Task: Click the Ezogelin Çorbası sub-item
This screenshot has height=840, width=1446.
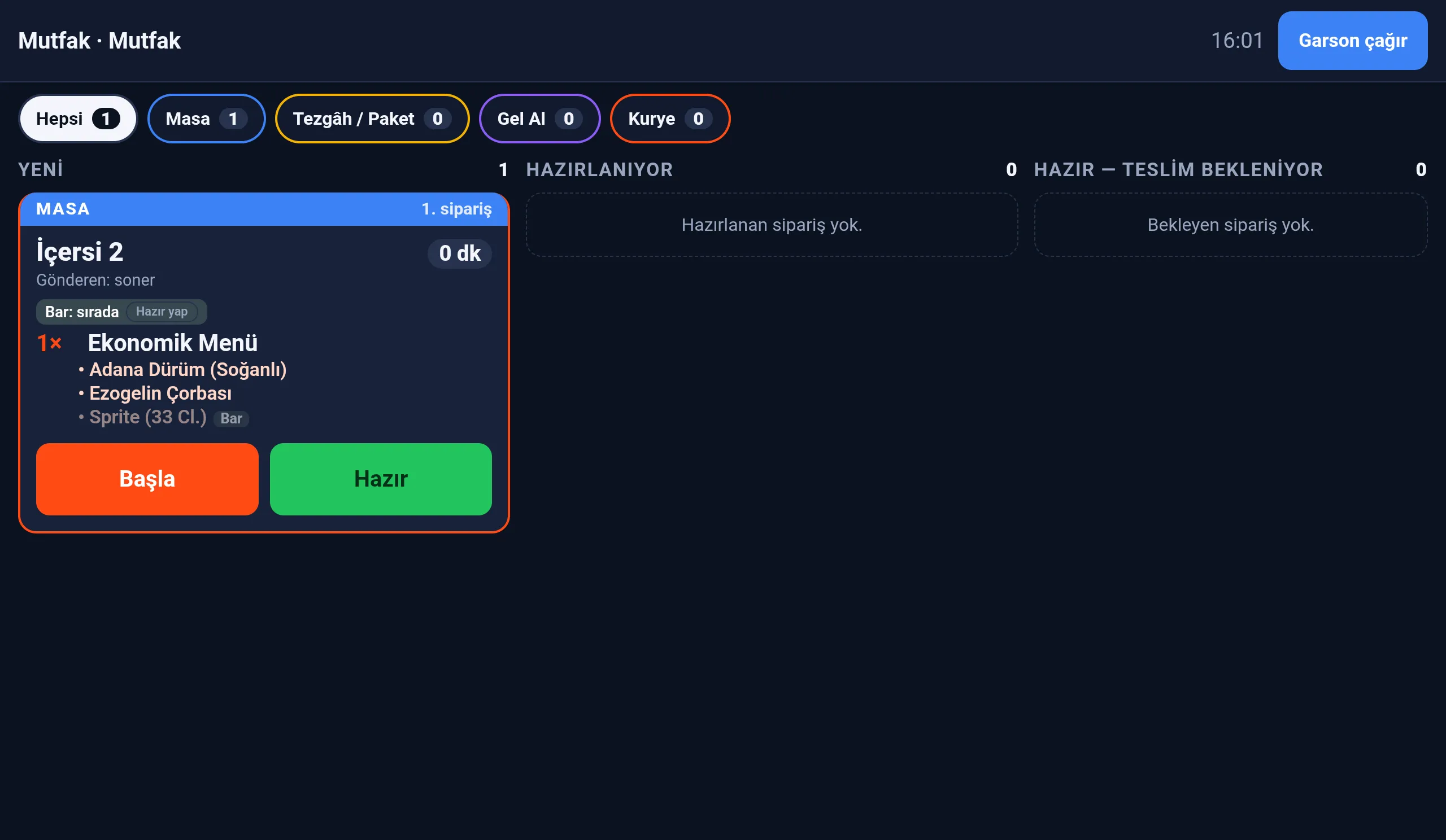Action: point(160,393)
